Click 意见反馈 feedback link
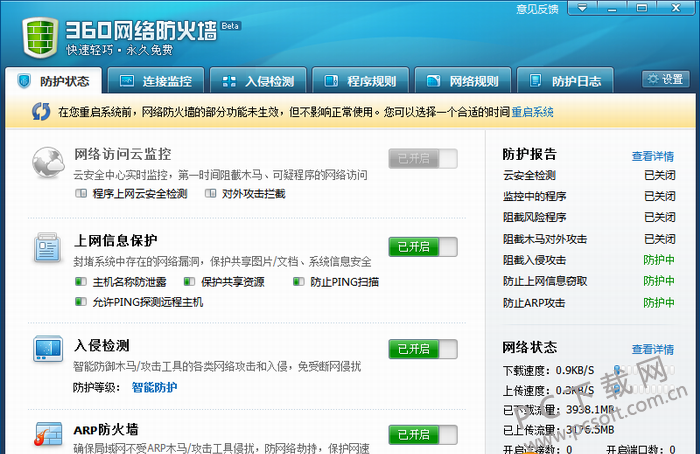 coord(538,9)
